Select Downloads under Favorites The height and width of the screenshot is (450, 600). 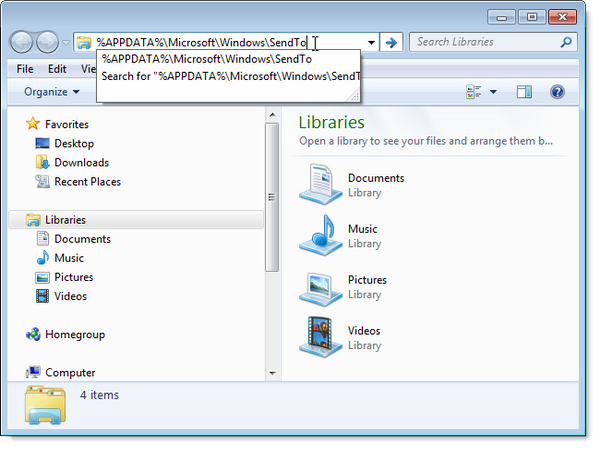point(81,163)
